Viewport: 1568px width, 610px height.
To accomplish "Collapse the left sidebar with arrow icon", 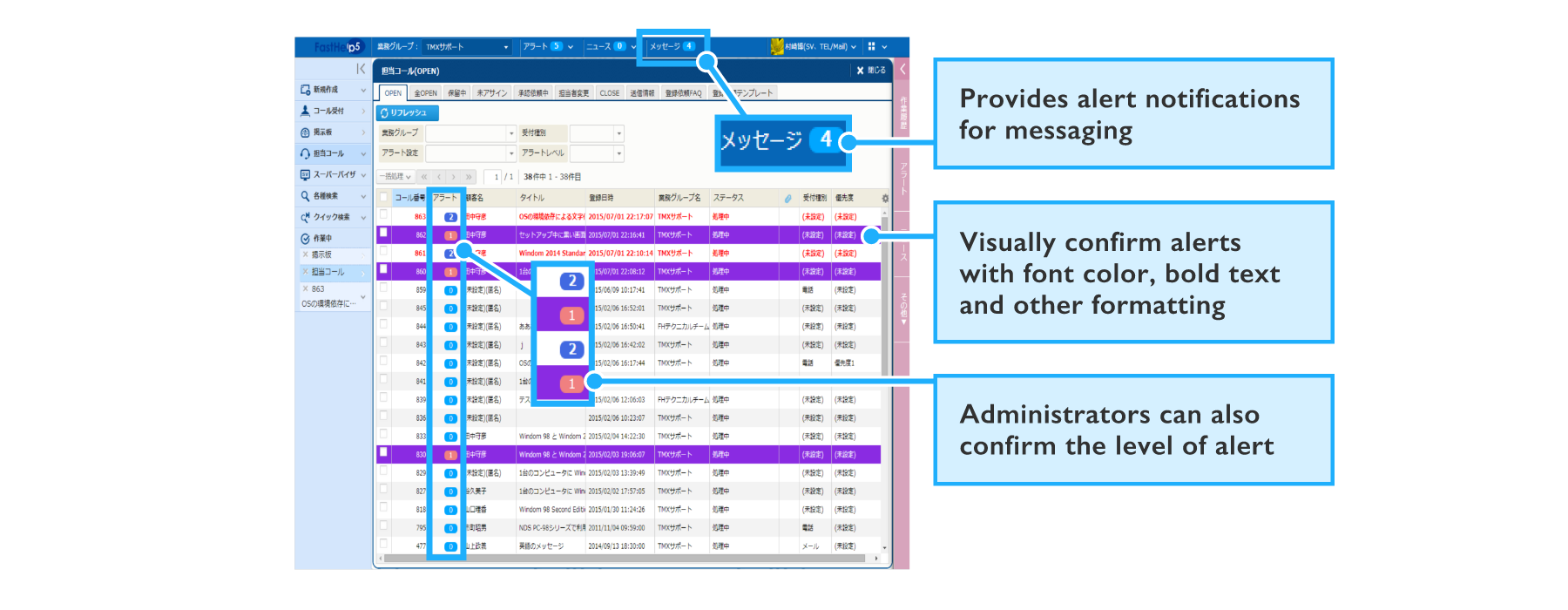I will click(361, 69).
